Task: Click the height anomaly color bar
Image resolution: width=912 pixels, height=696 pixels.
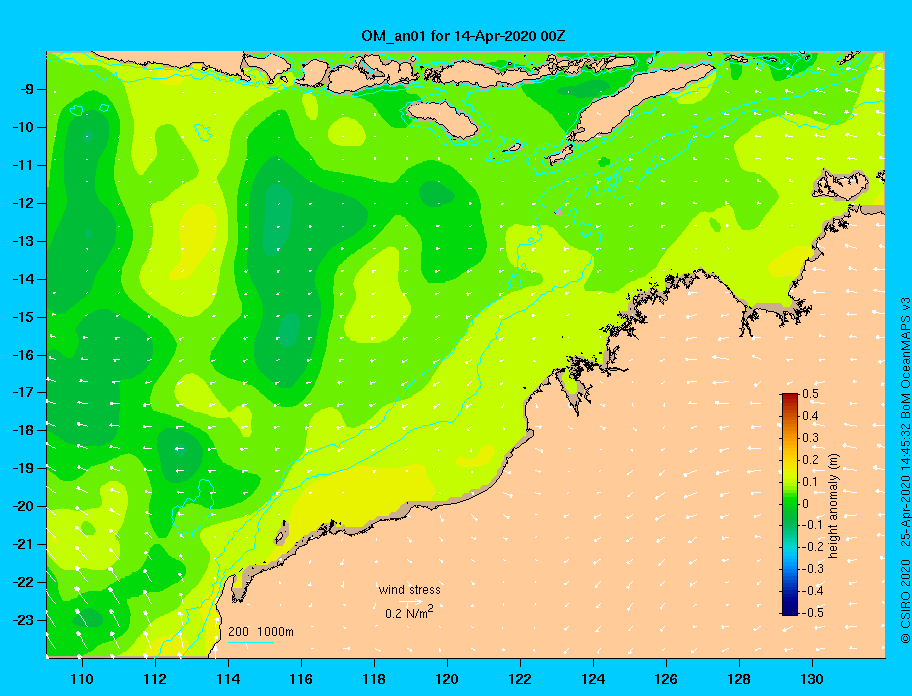Action: pos(790,504)
